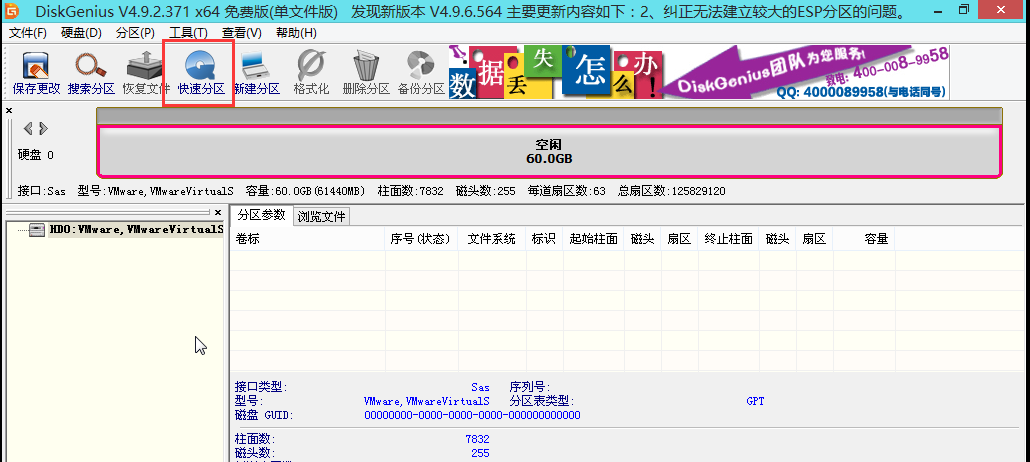Open Search Partition (搜索分区) tool
This screenshot has height=462, width=1030.
pyautogui.click(x=91, y=73)
